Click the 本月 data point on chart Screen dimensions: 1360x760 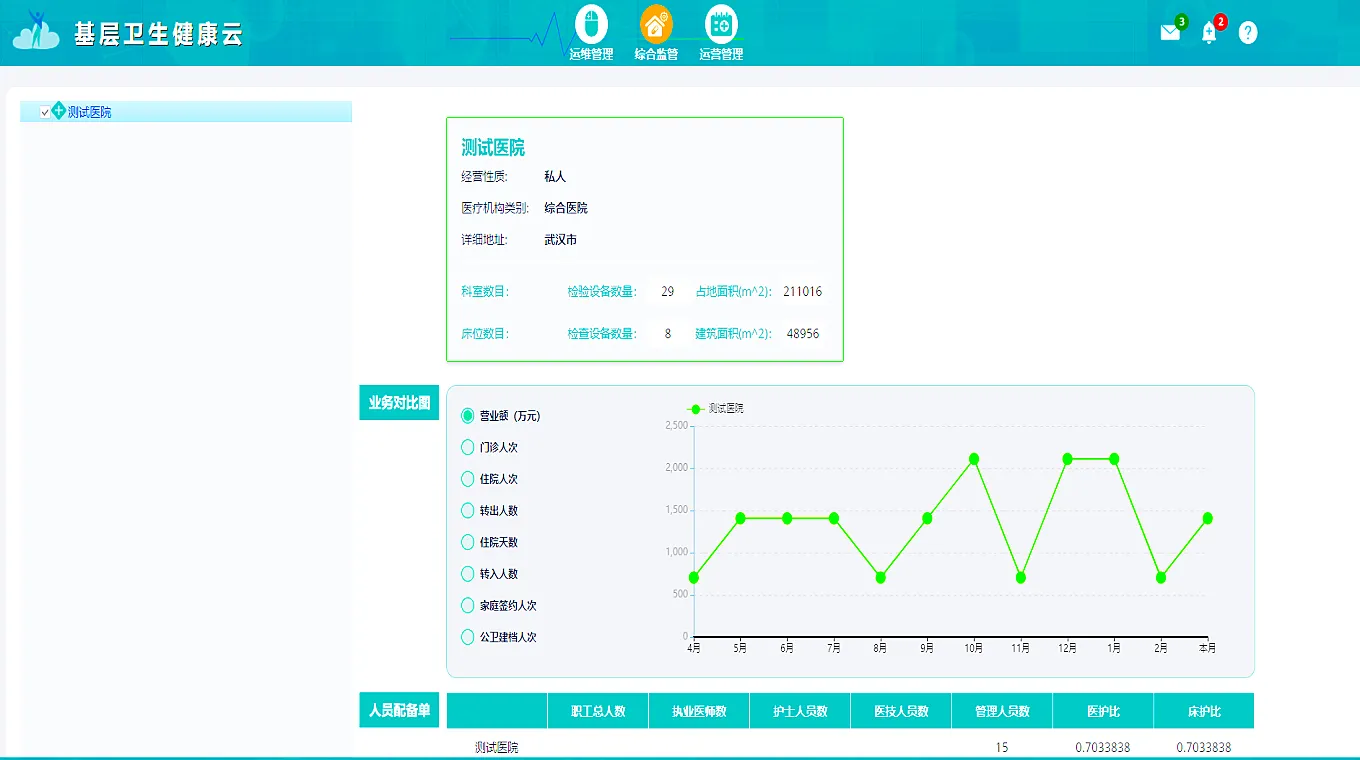[1208, 518]
